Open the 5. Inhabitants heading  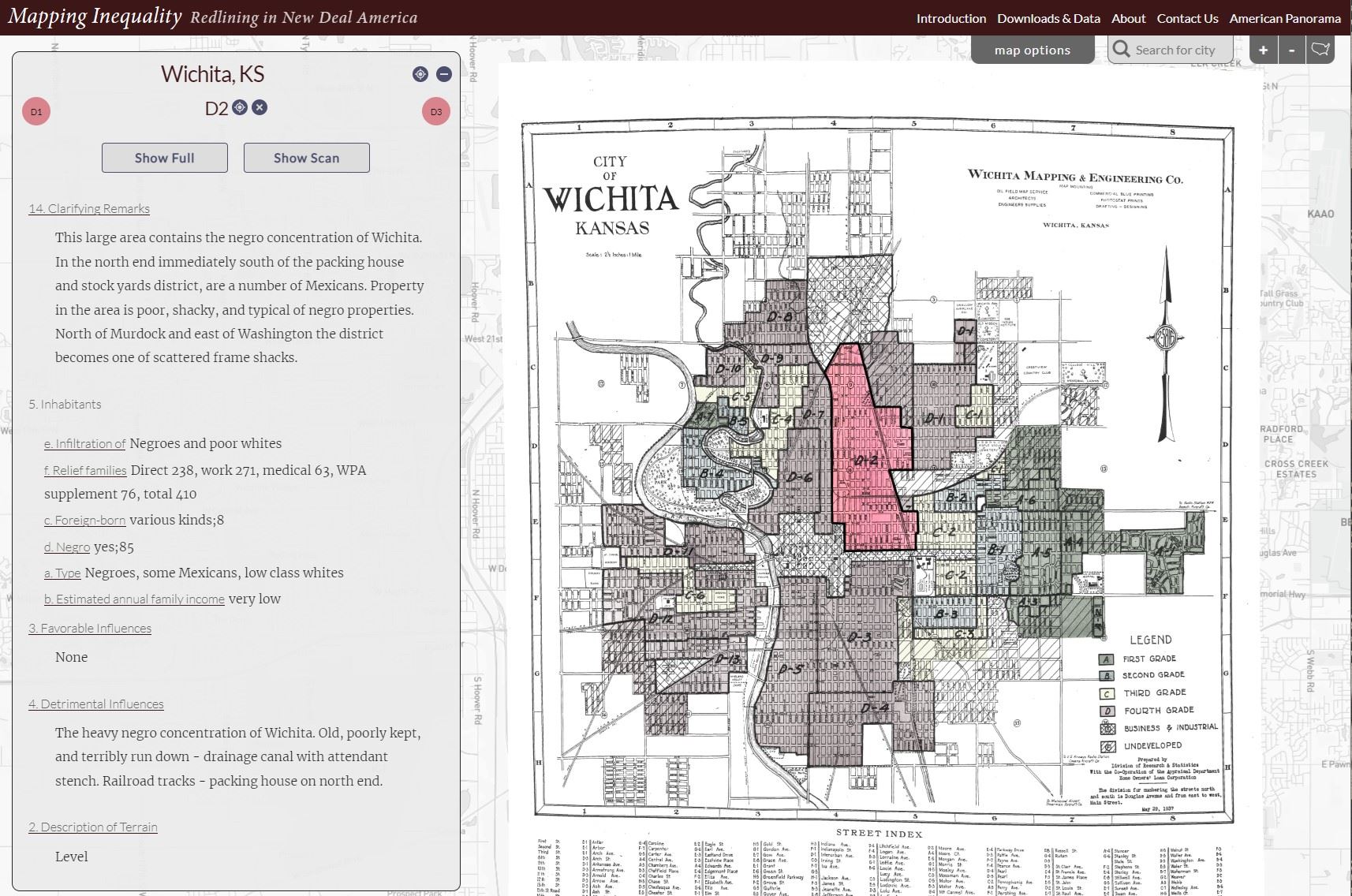(x=65, y=404)
